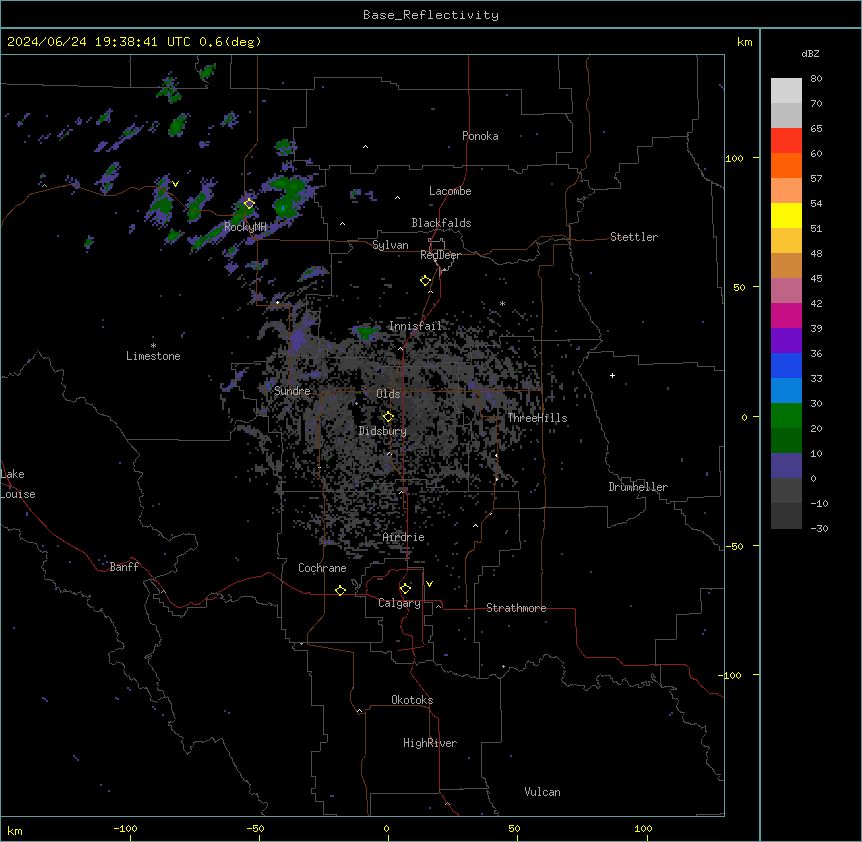The image size is (862, 842).
Task: Click the Strathmore label
Action: (516, 608)
